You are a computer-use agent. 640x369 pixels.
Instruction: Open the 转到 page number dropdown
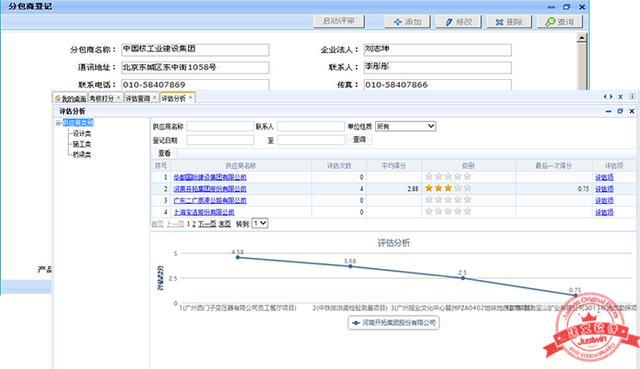[260, 223]
